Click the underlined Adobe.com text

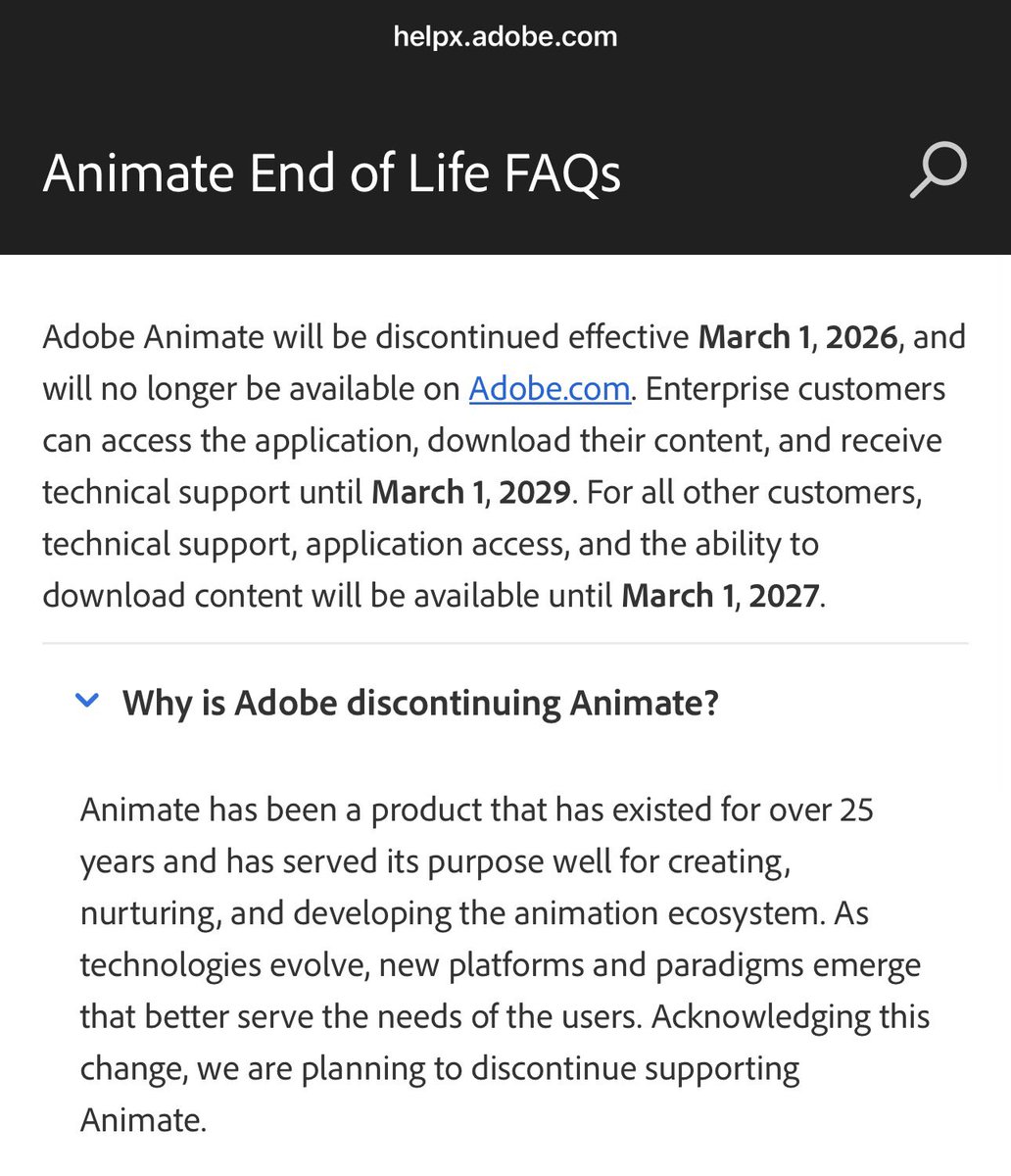(x=549, y=388)
